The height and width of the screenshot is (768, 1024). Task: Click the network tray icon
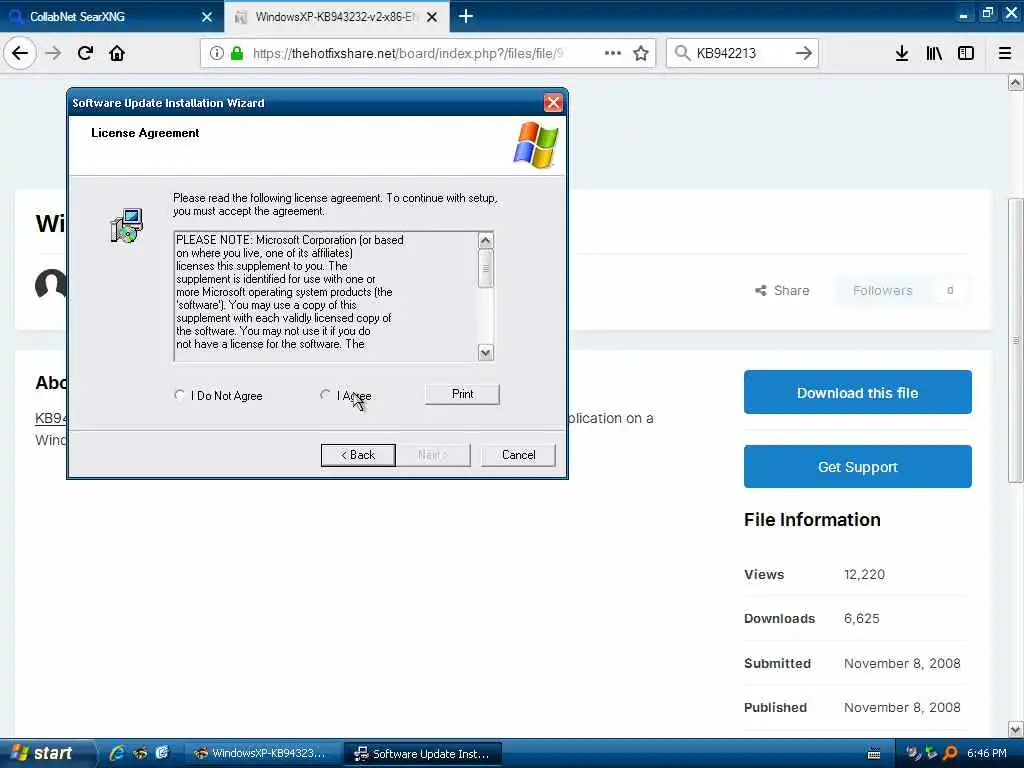[x=931, y=753]
